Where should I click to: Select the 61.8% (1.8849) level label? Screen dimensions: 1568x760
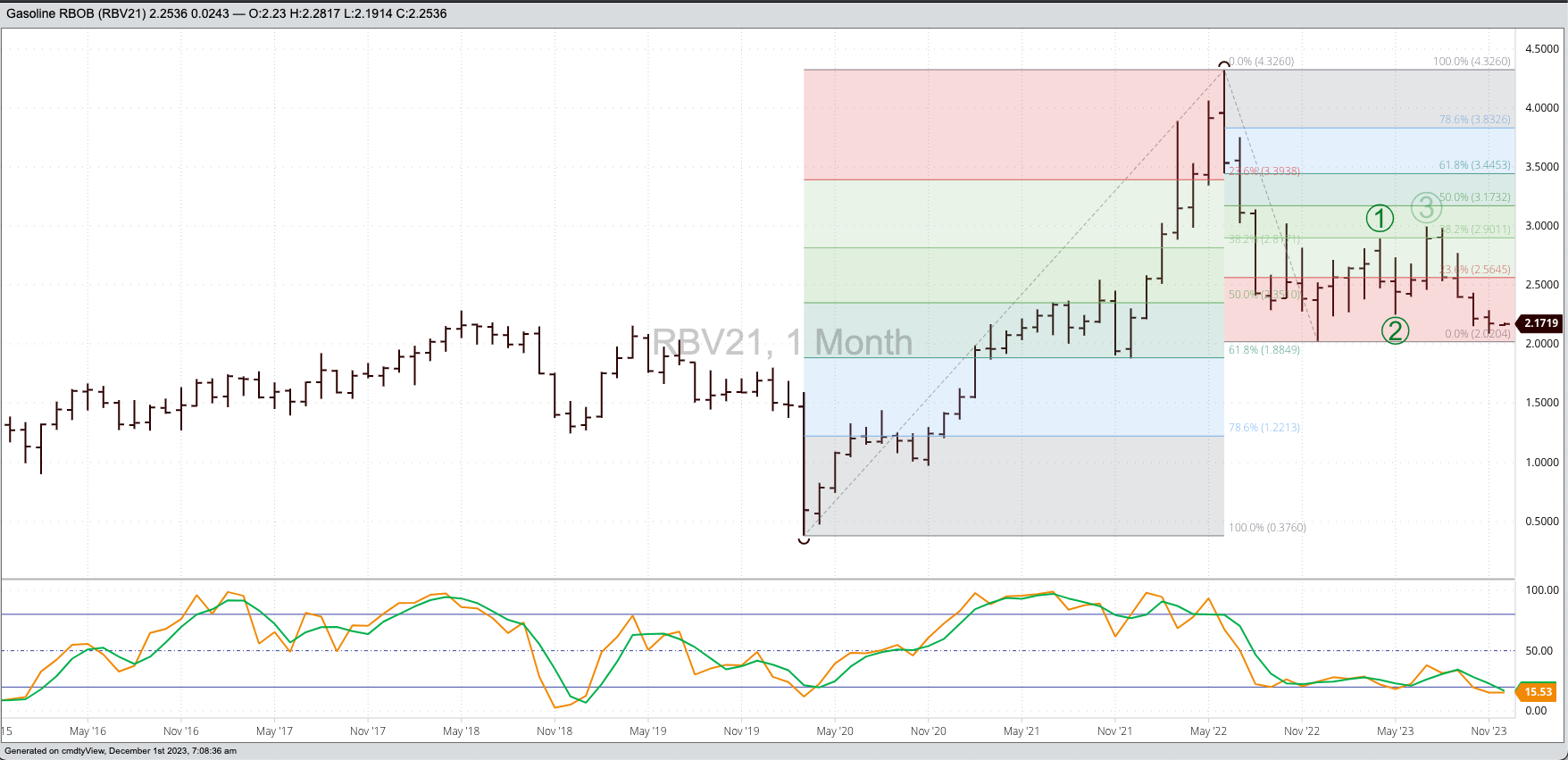(x=1264, y=350)
